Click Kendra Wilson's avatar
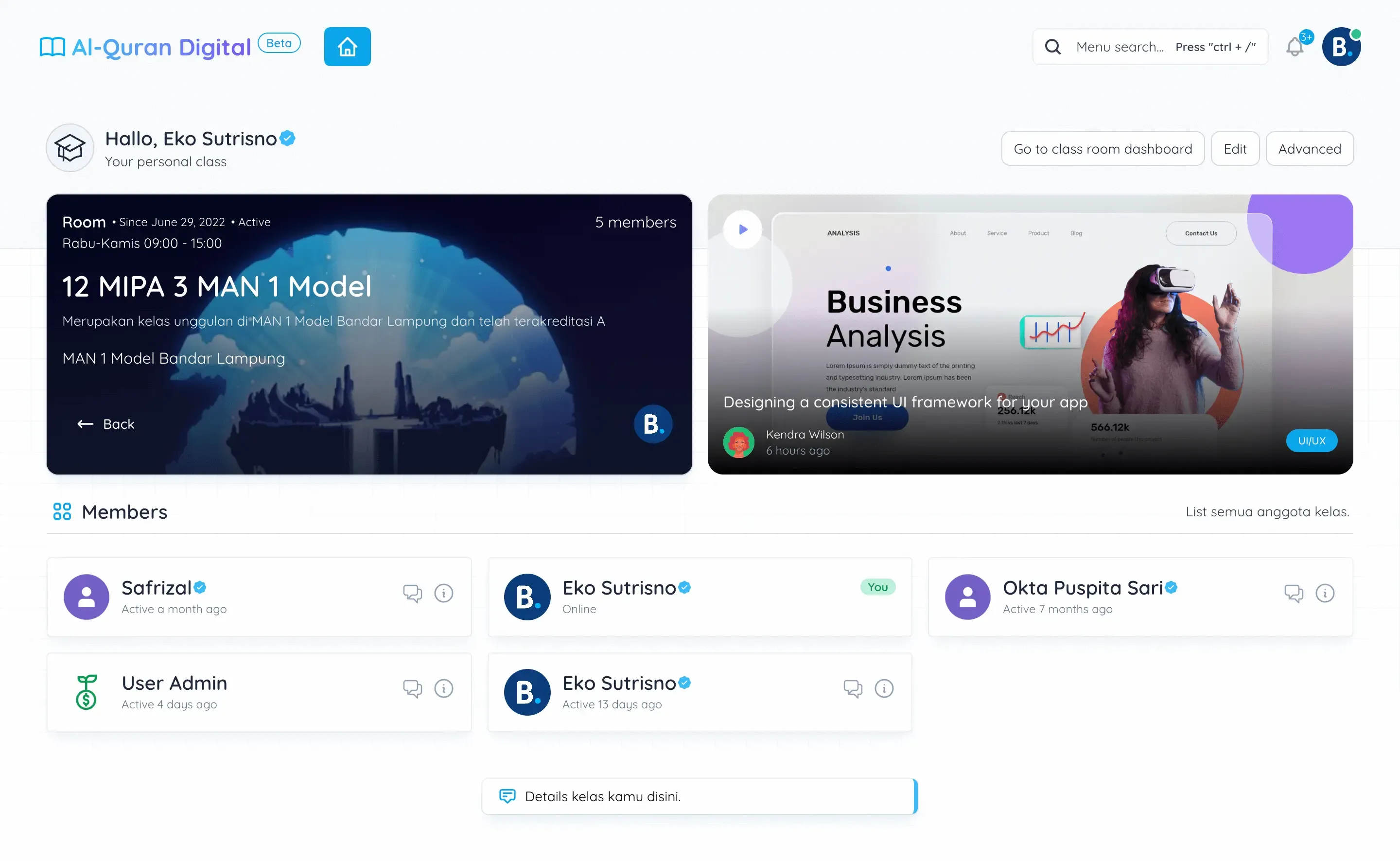1400x861 pixels. [738, 442]
